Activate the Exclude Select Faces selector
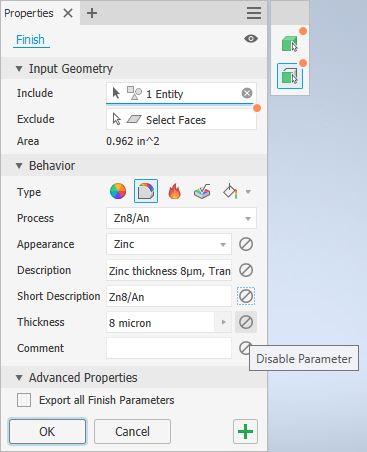This screenshot has height=452, width=367. click(181, 119)
